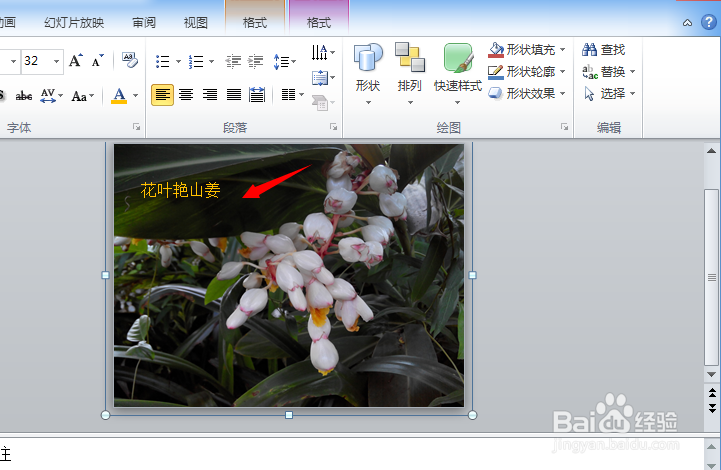The height and width of the screenshot is (470, 721).
Task: Expand the 形状轮廓 dropdown arrow
Action: coord(562,72)
